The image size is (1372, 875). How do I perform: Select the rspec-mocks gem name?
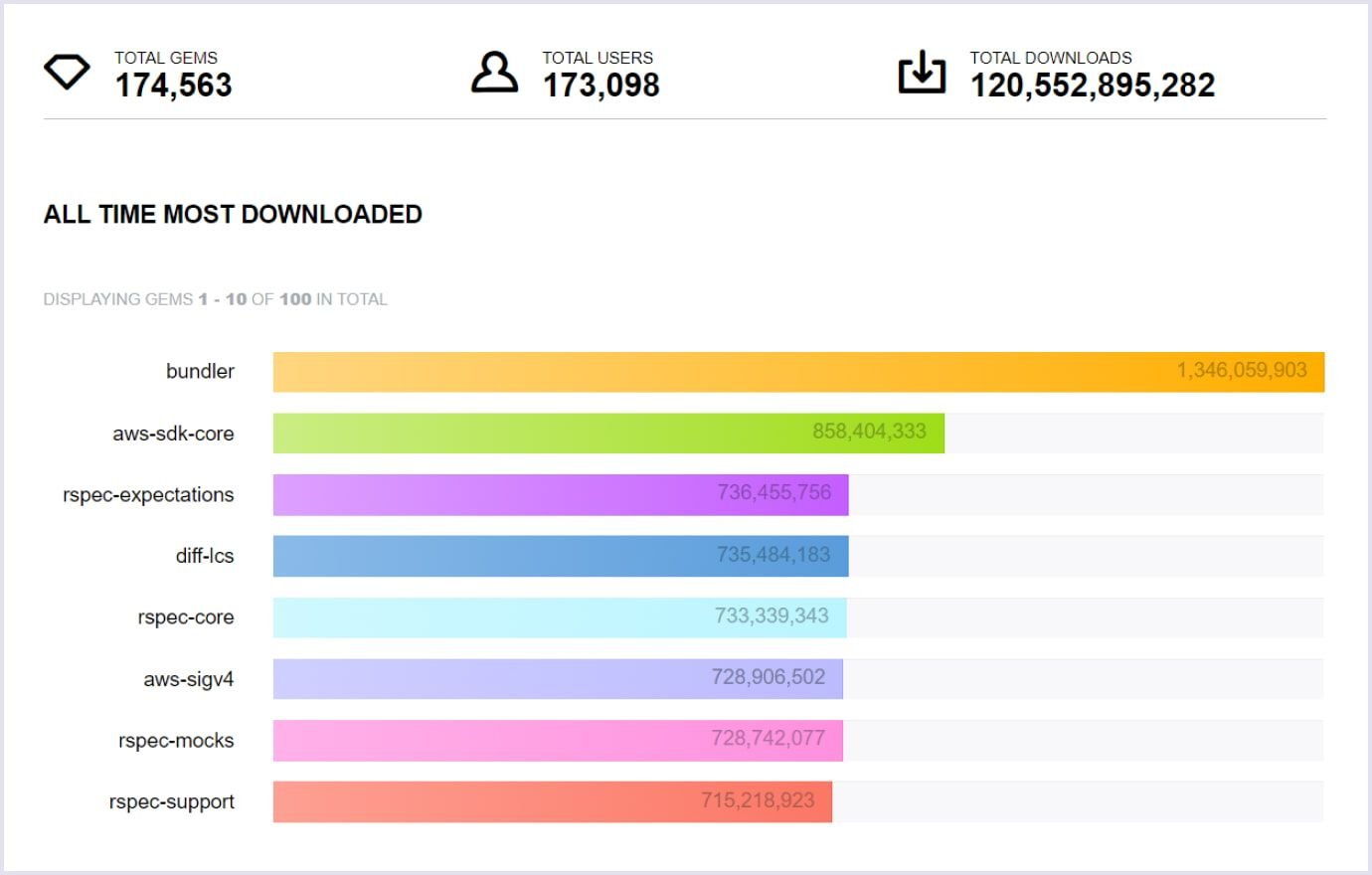176,741
